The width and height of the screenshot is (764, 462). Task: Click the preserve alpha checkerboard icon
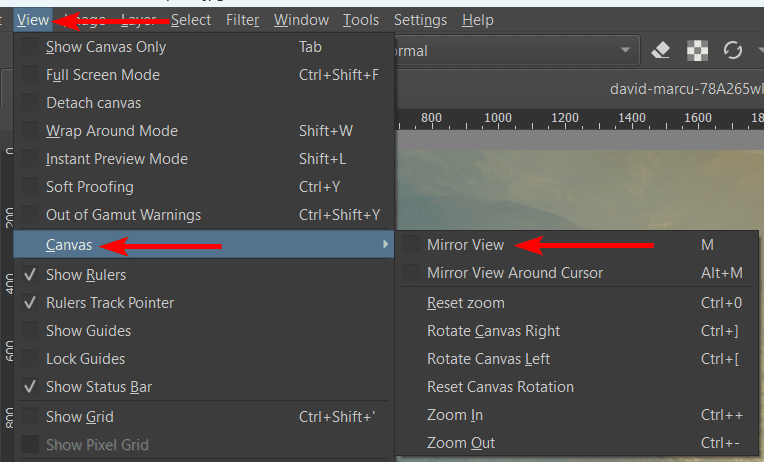pyautogui.click(x=696, y=50)
